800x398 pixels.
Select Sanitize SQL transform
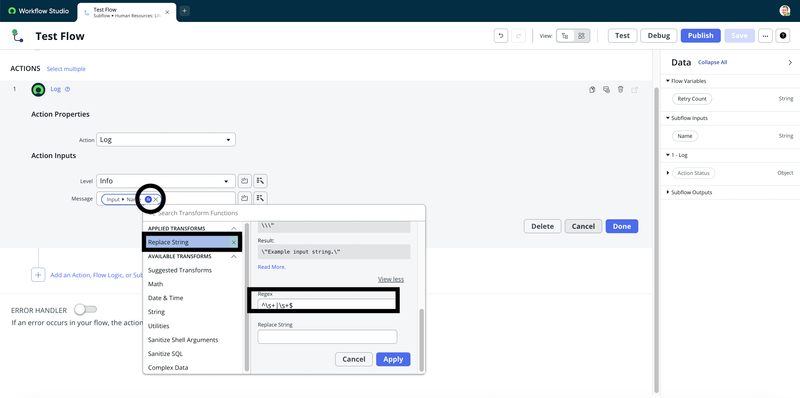tap(165, 354)
